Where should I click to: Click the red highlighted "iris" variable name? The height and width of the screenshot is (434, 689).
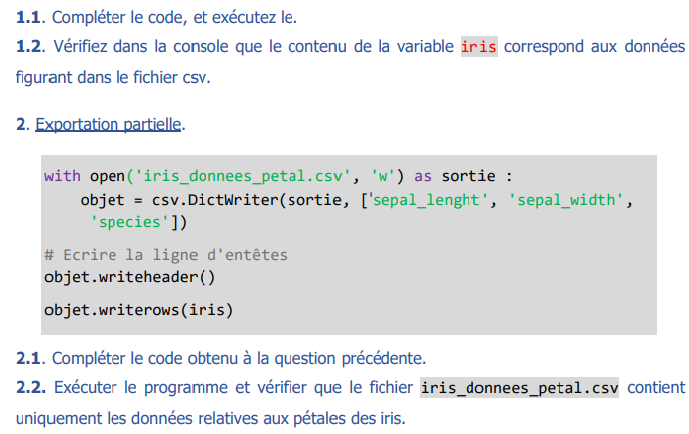479,46
